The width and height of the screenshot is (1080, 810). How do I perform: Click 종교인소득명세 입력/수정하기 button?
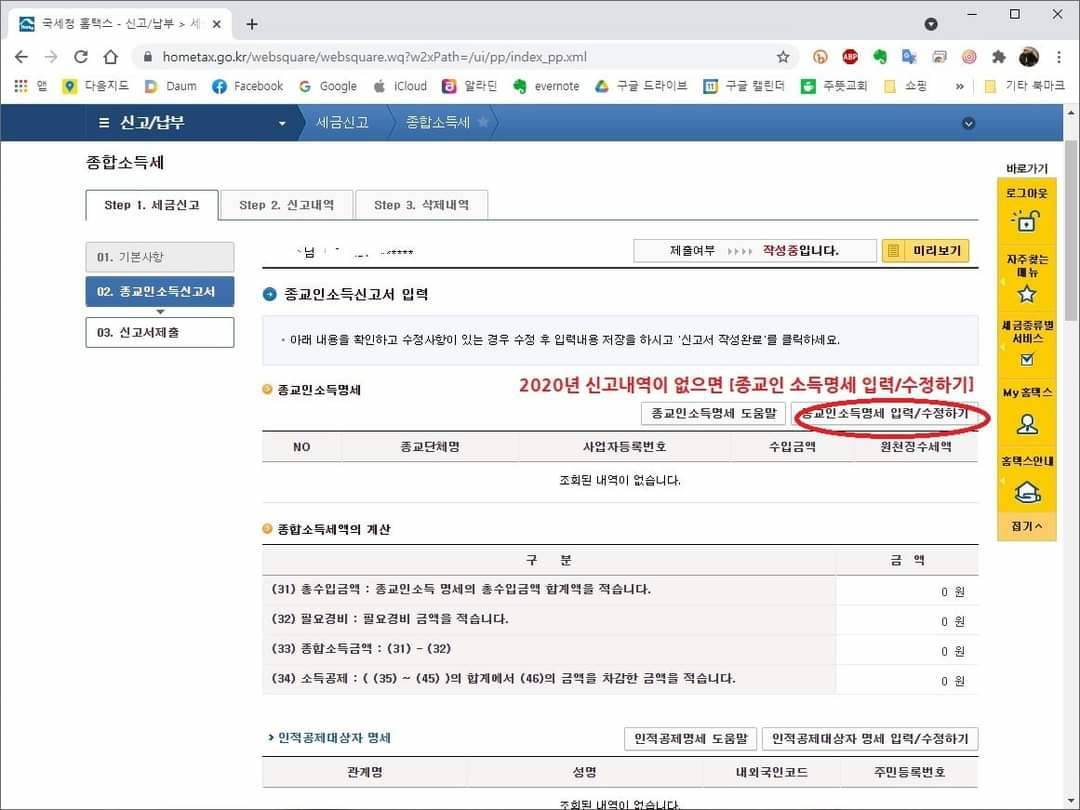(x=884, y=413)
